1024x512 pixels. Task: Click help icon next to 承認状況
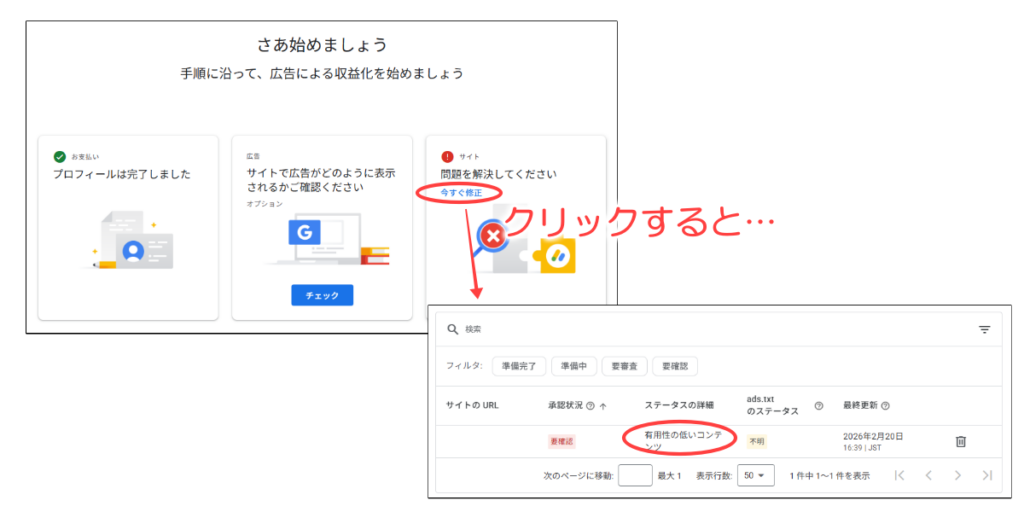click(x=590, y=405)
